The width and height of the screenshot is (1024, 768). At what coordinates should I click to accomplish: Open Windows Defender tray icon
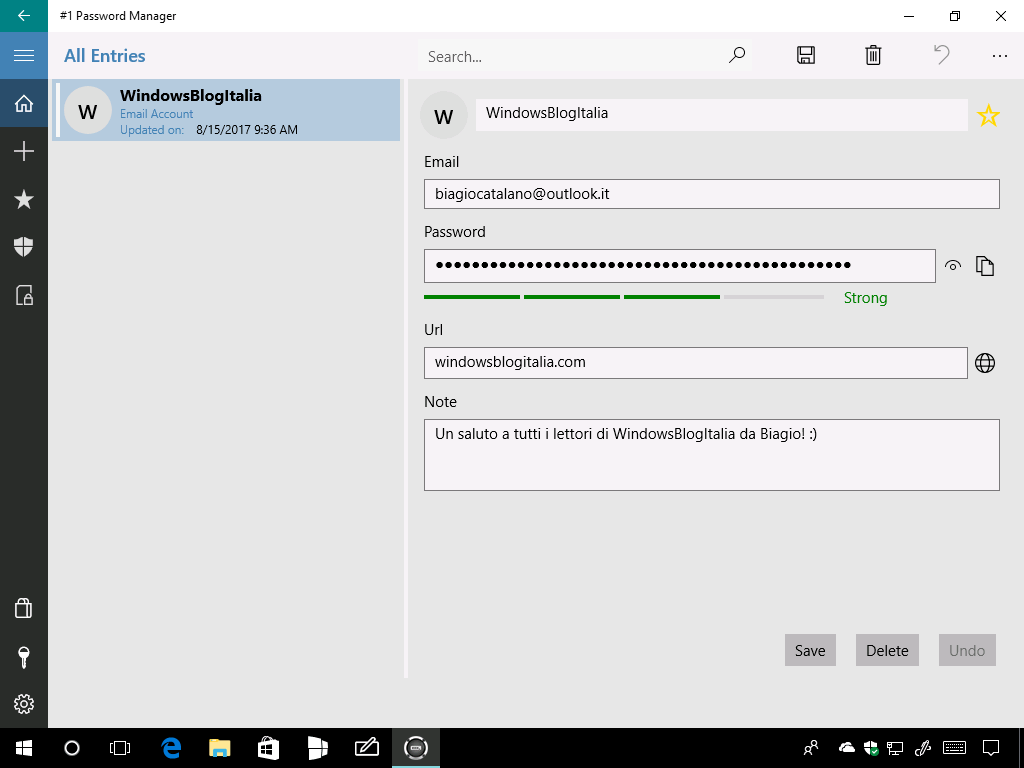click(x=871, y=748)
